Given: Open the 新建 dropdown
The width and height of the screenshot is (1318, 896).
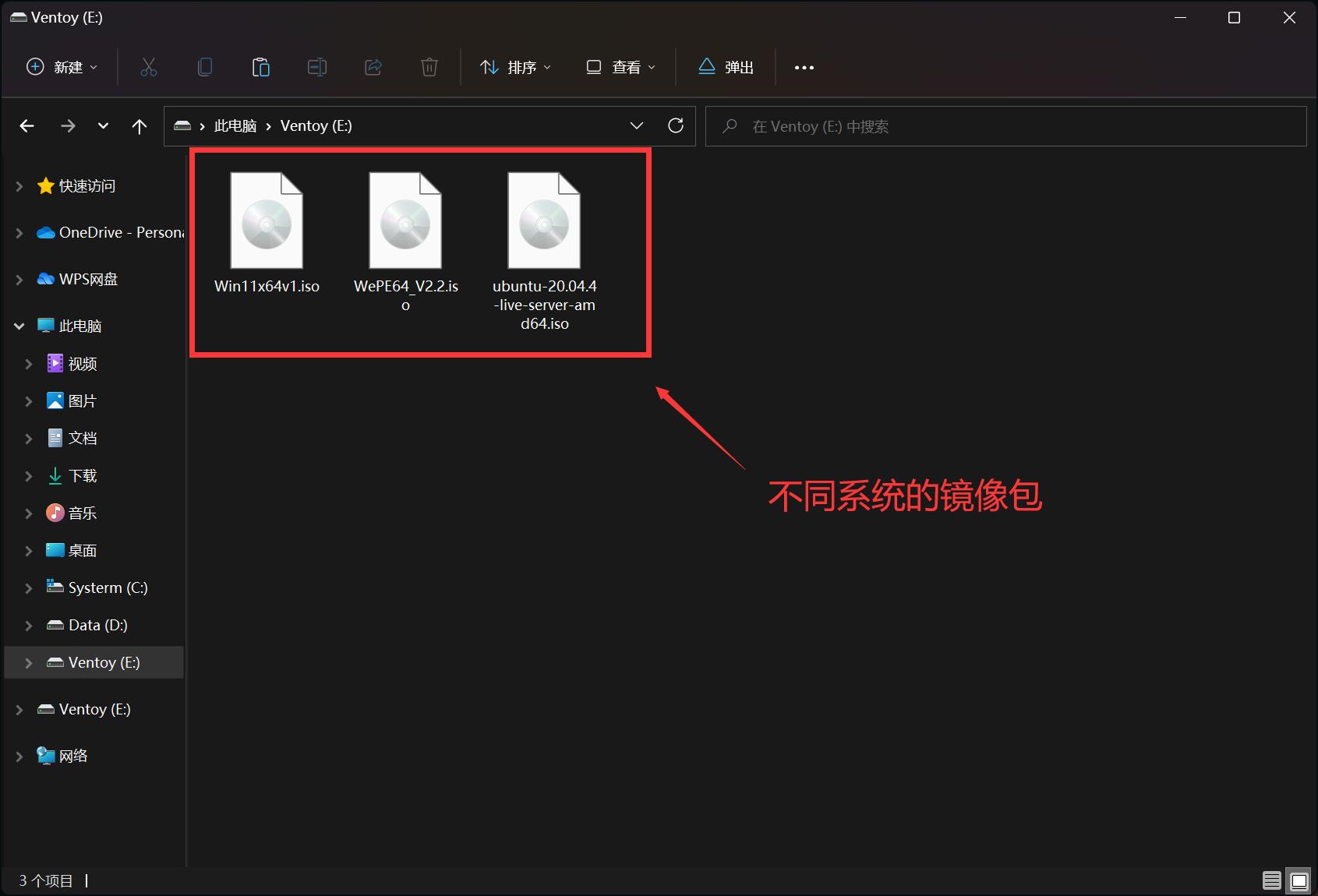Looking at the screenshot, I should [x=61, y=67].
